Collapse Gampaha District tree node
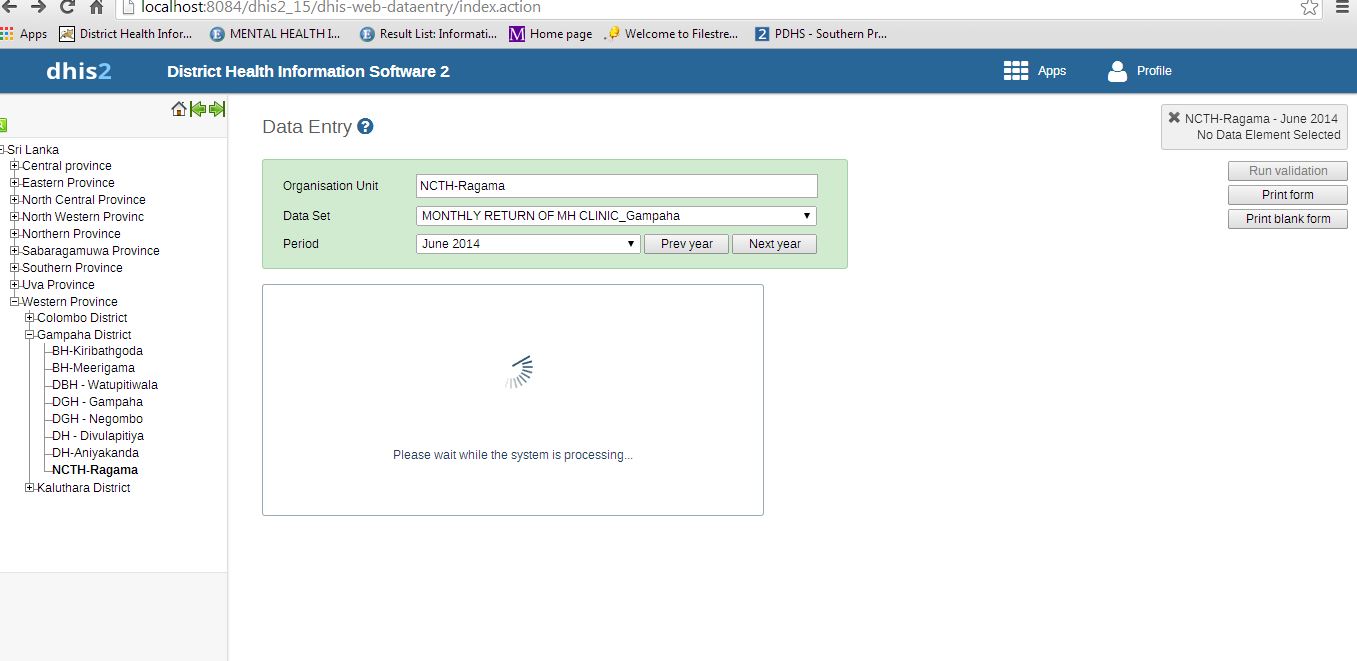Viewport: 1357px width, 661px height. coord(30,335)
